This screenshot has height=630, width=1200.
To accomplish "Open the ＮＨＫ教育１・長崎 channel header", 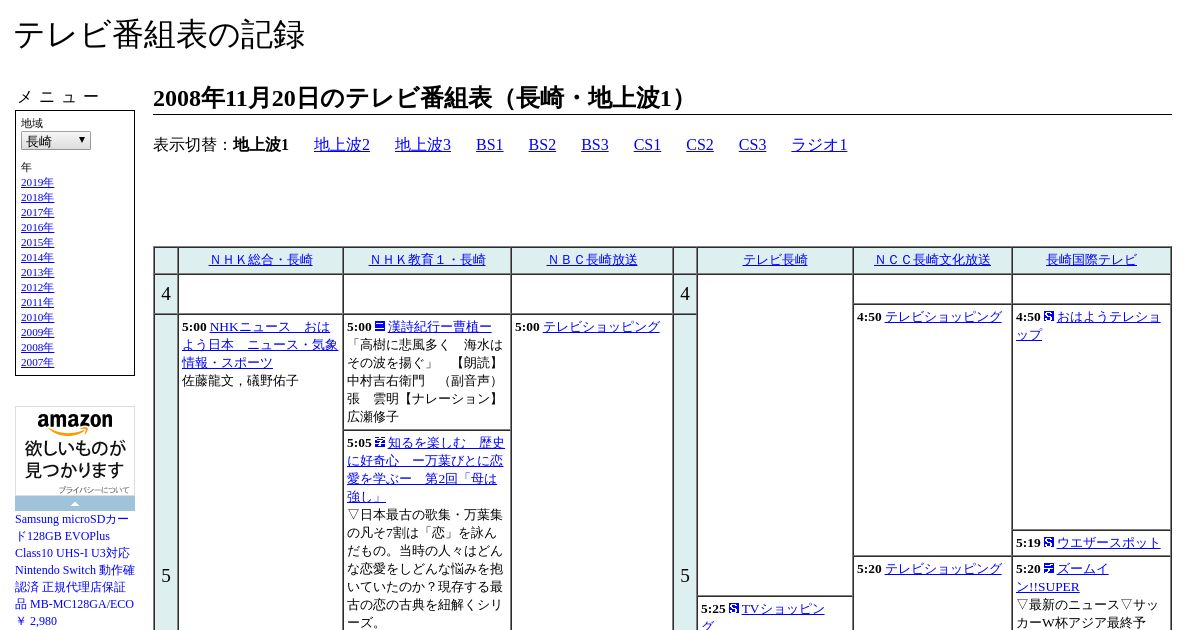I will [x=427, y=260].
